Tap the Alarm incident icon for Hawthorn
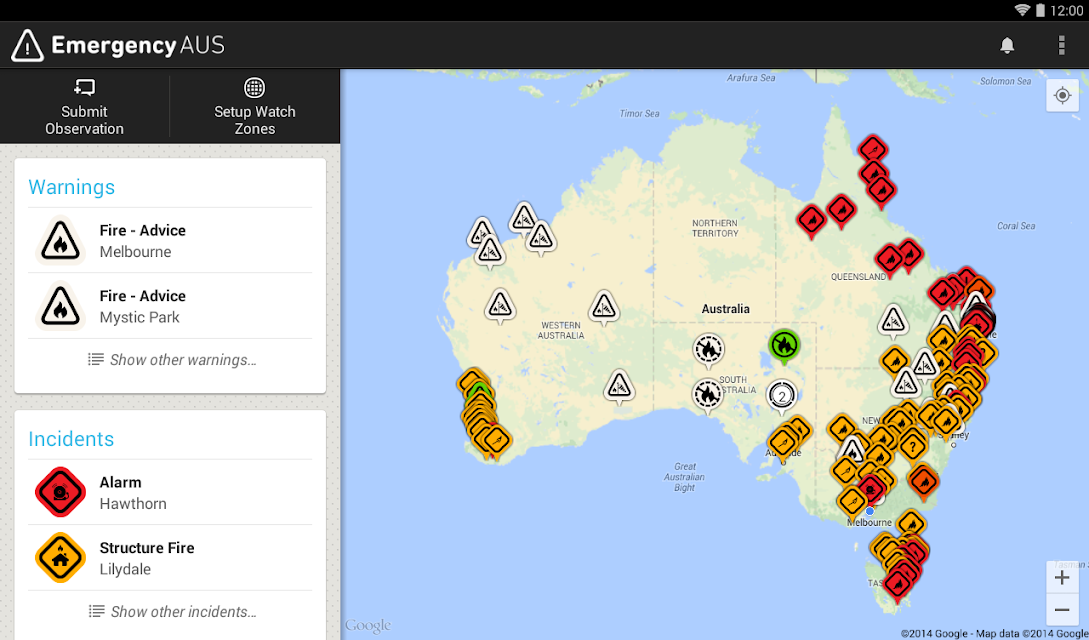The image size is (1089, 640). click(x=60, y=492)
